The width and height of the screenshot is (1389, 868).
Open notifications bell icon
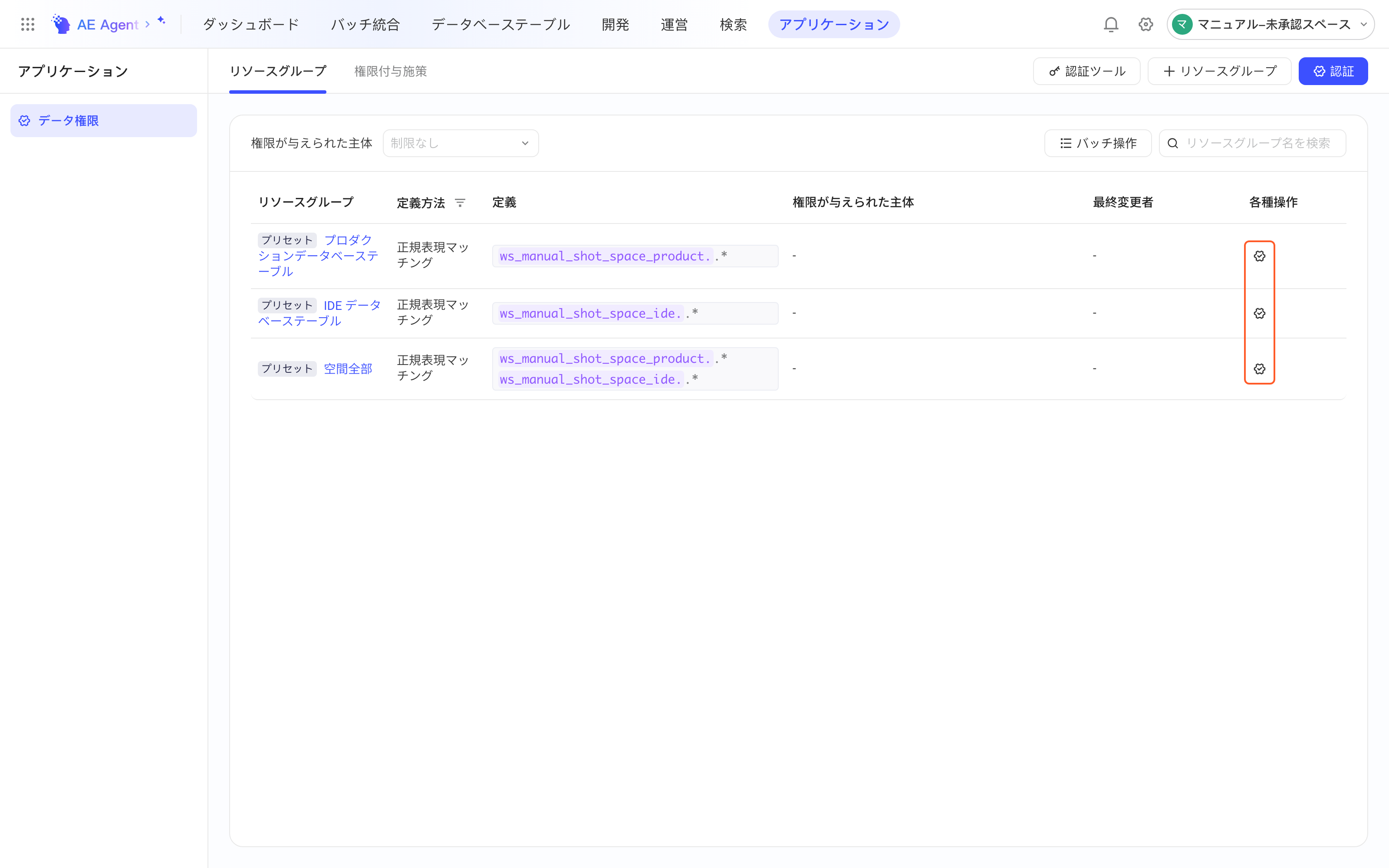tap(1111, 24)
